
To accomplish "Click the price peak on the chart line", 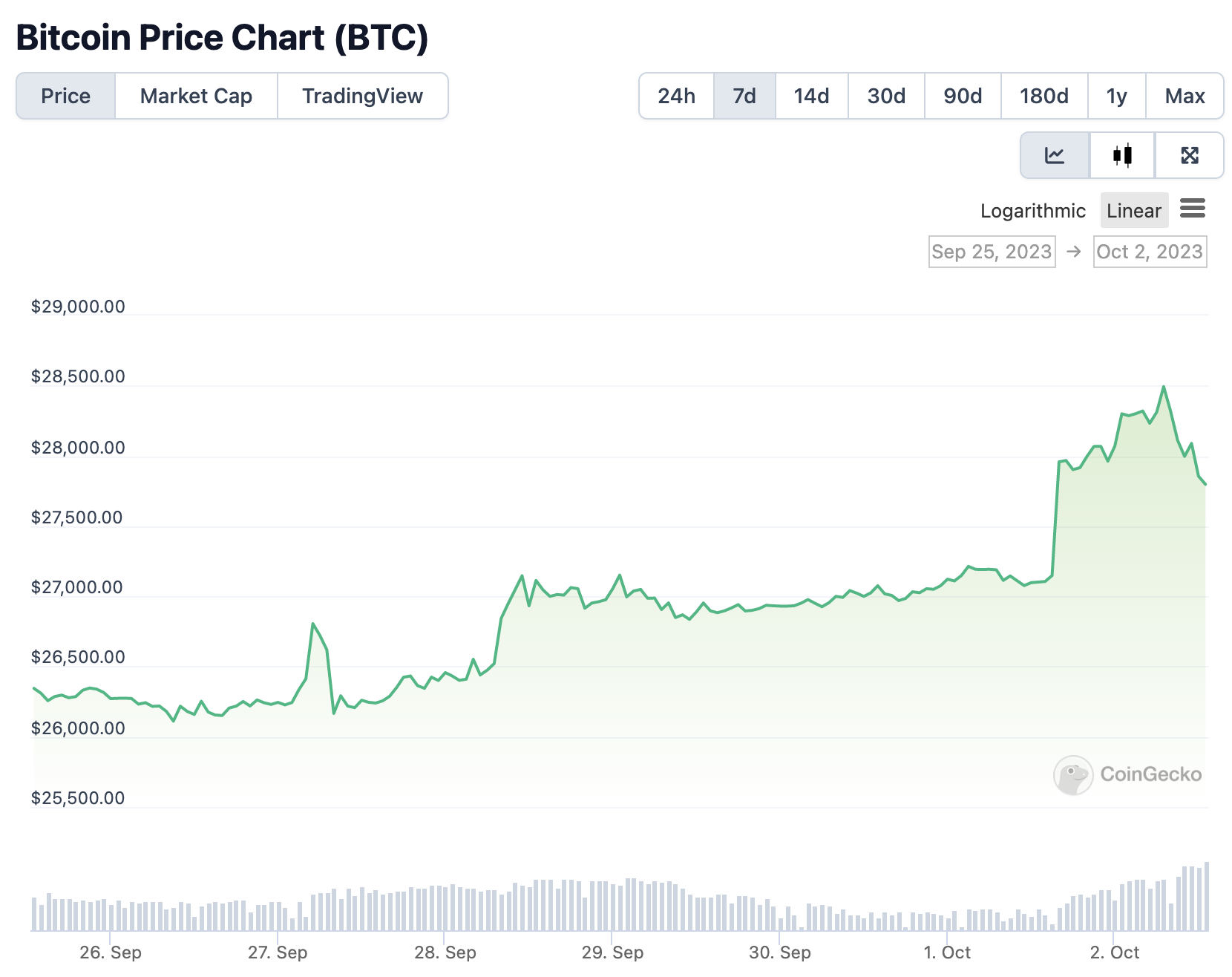I will click(x=1164, y=387).
